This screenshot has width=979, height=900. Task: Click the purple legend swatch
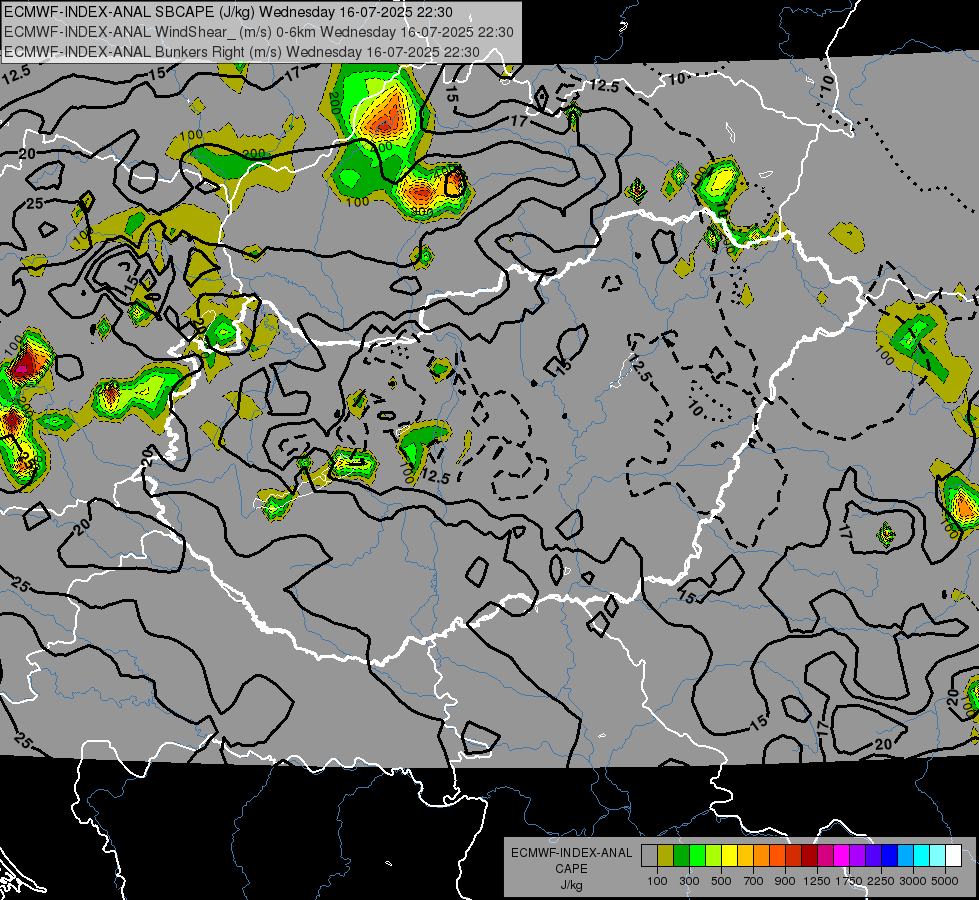click(857, 855)
